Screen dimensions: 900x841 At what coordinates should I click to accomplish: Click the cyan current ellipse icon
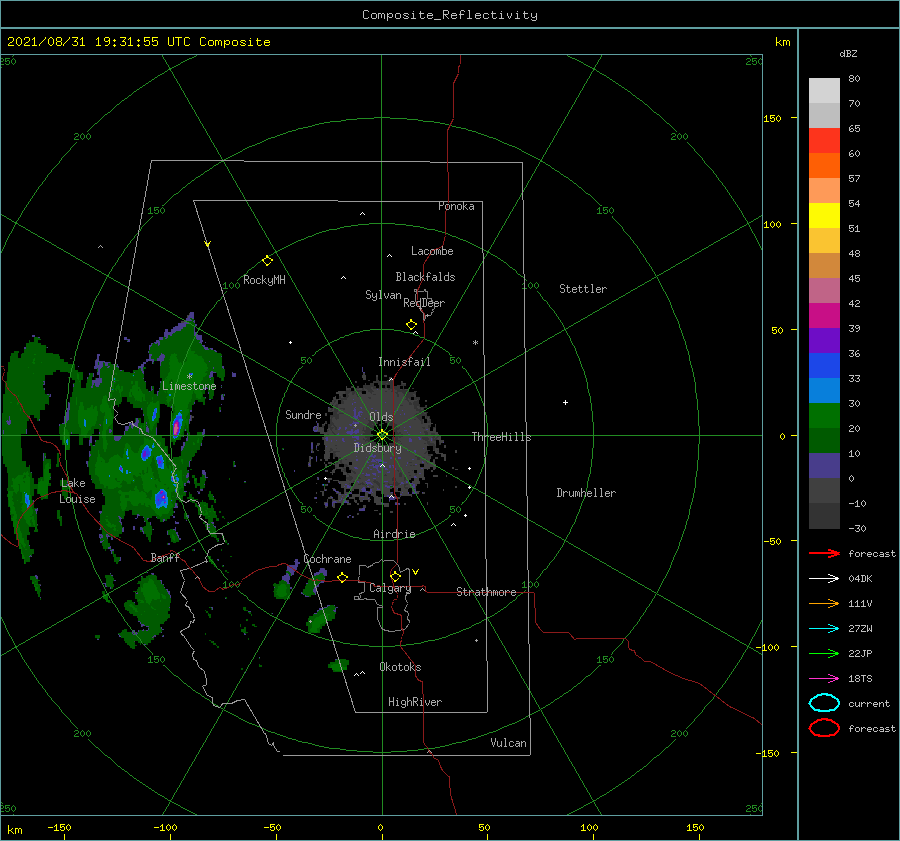click(x=824, y=703)
